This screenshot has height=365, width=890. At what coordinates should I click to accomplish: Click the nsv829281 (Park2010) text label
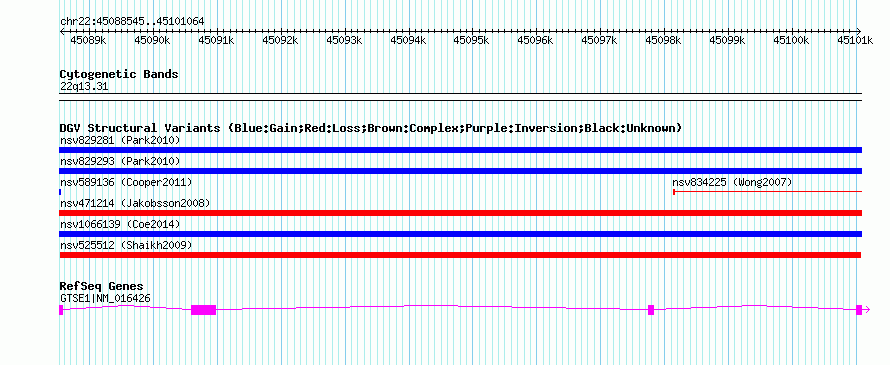click(120, 140)
